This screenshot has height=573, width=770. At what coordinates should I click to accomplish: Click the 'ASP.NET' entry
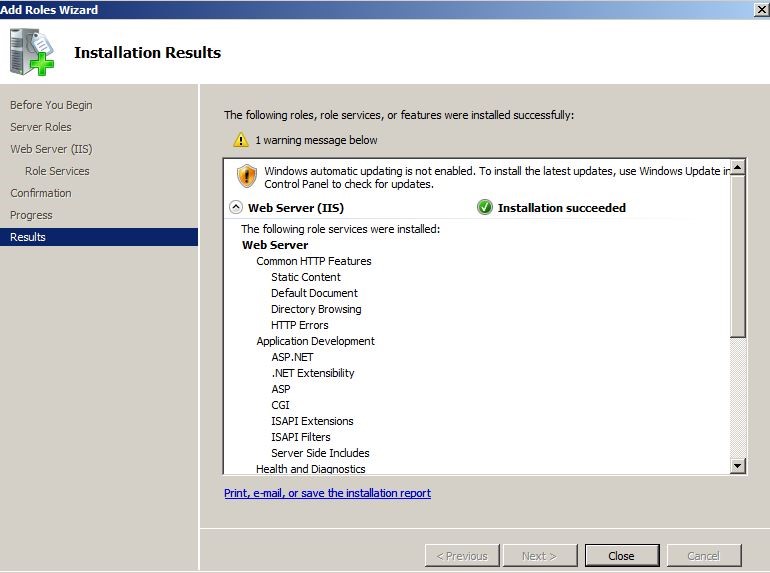(x=292, y=357)
